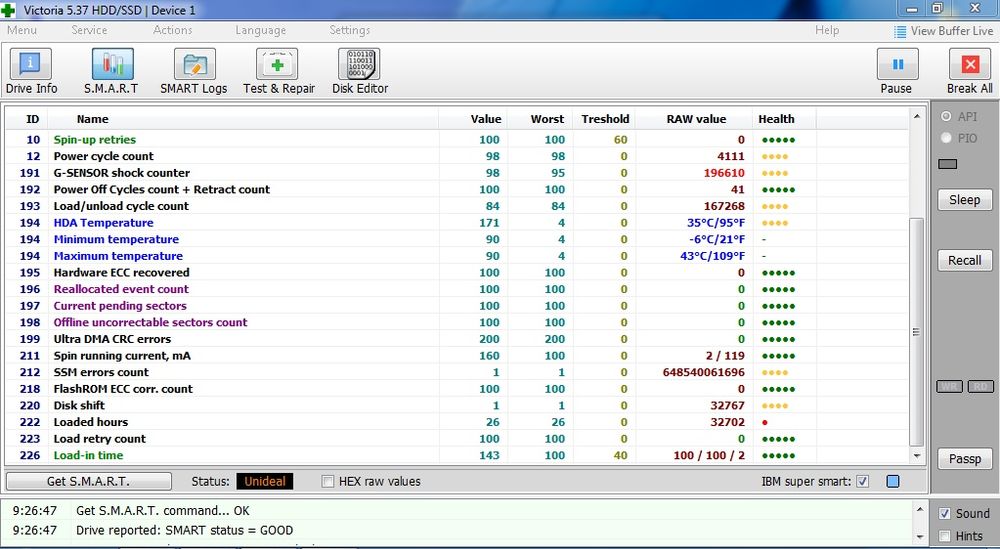The image size is (1000, 549).
Task: Click the Get S.M.A.R.T. button
Action: coord(89,481)
